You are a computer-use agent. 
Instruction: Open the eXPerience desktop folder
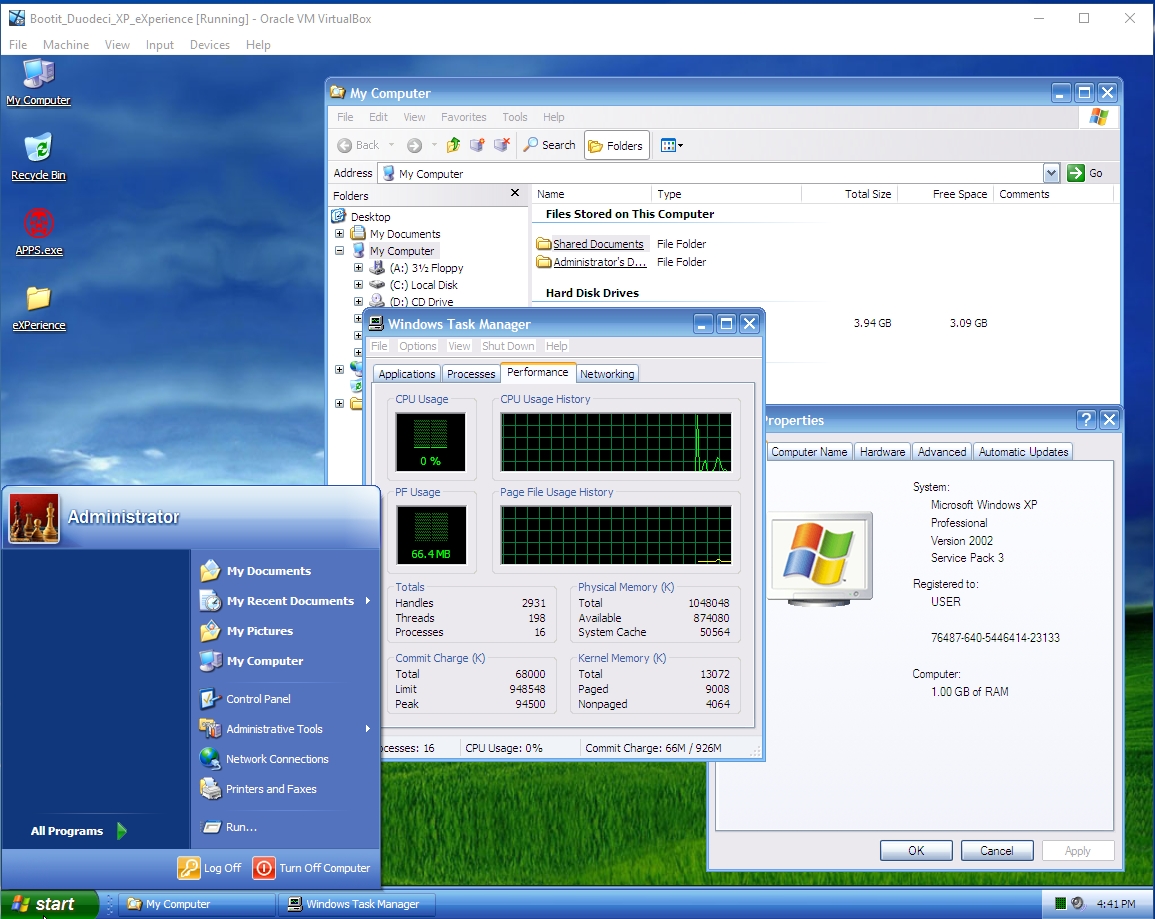tap(39, 307)
